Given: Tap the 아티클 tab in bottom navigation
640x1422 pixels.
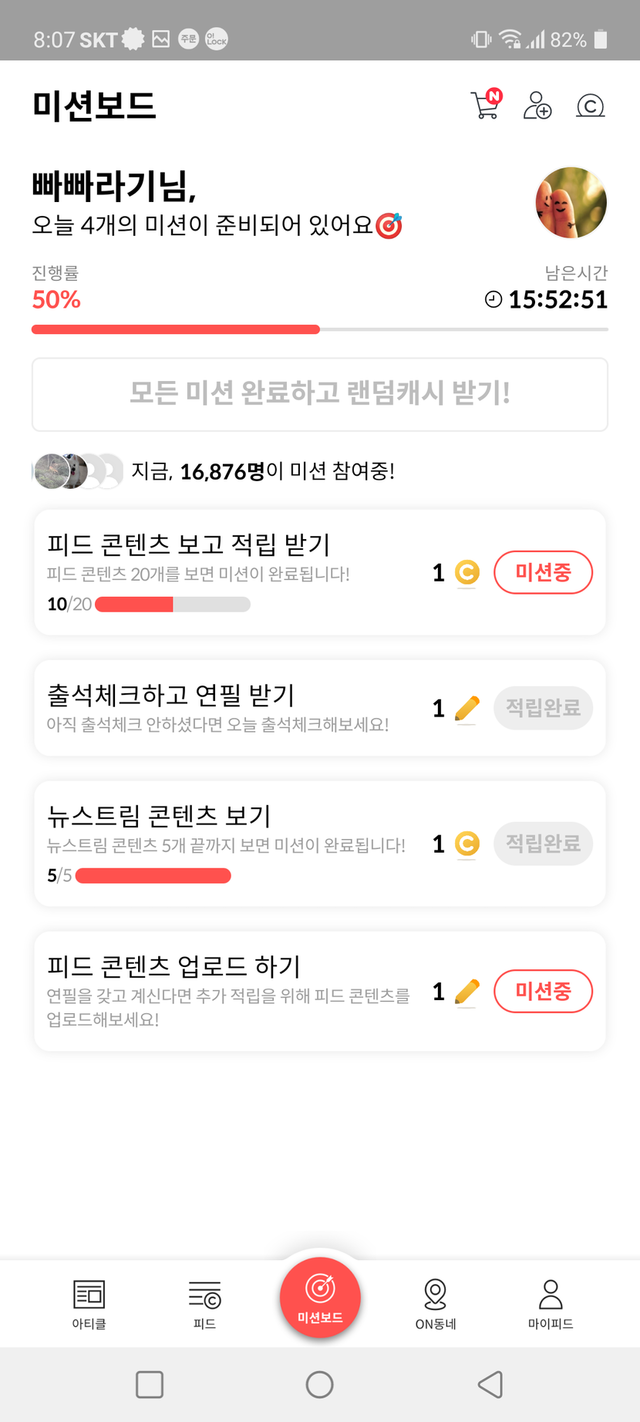Looking at the screenshot, I should point(89,1303).
